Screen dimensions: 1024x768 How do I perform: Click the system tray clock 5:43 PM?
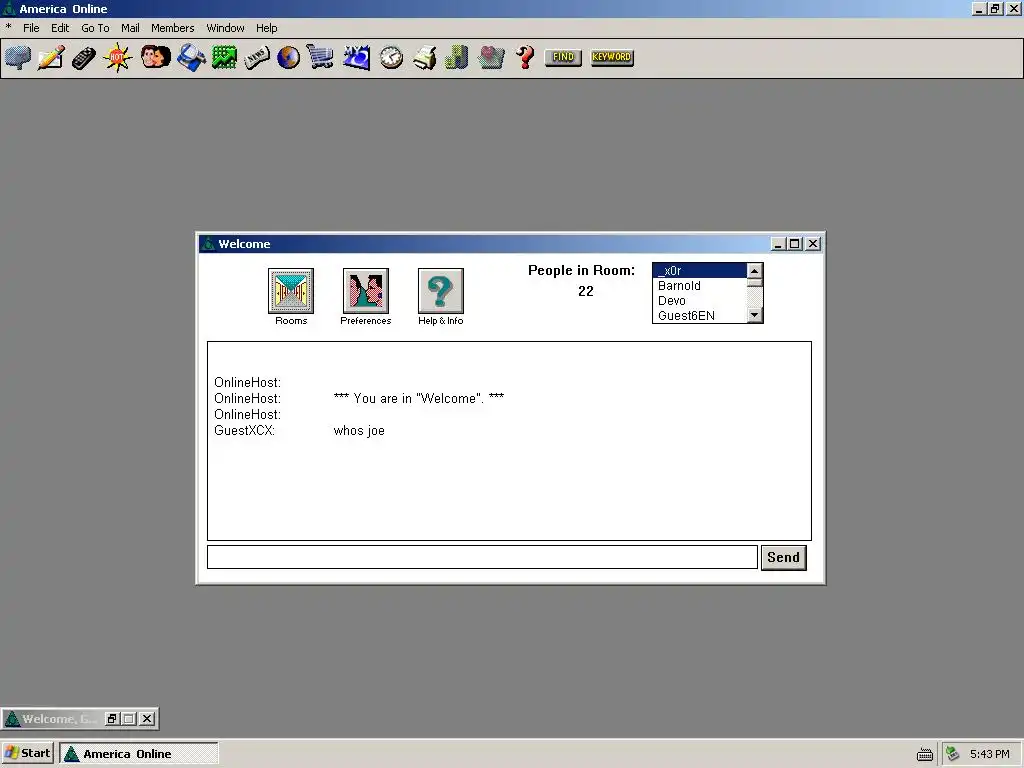989,754
